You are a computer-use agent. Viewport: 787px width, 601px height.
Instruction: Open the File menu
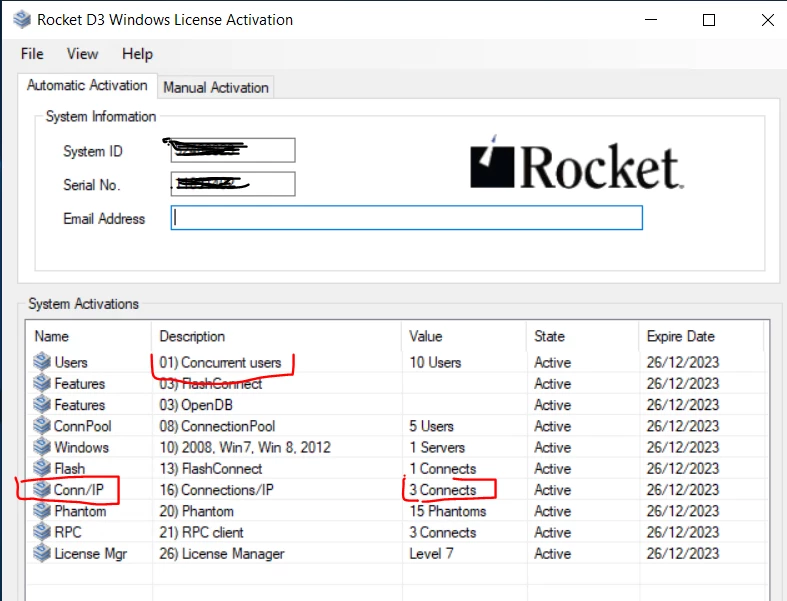[32, 54]
